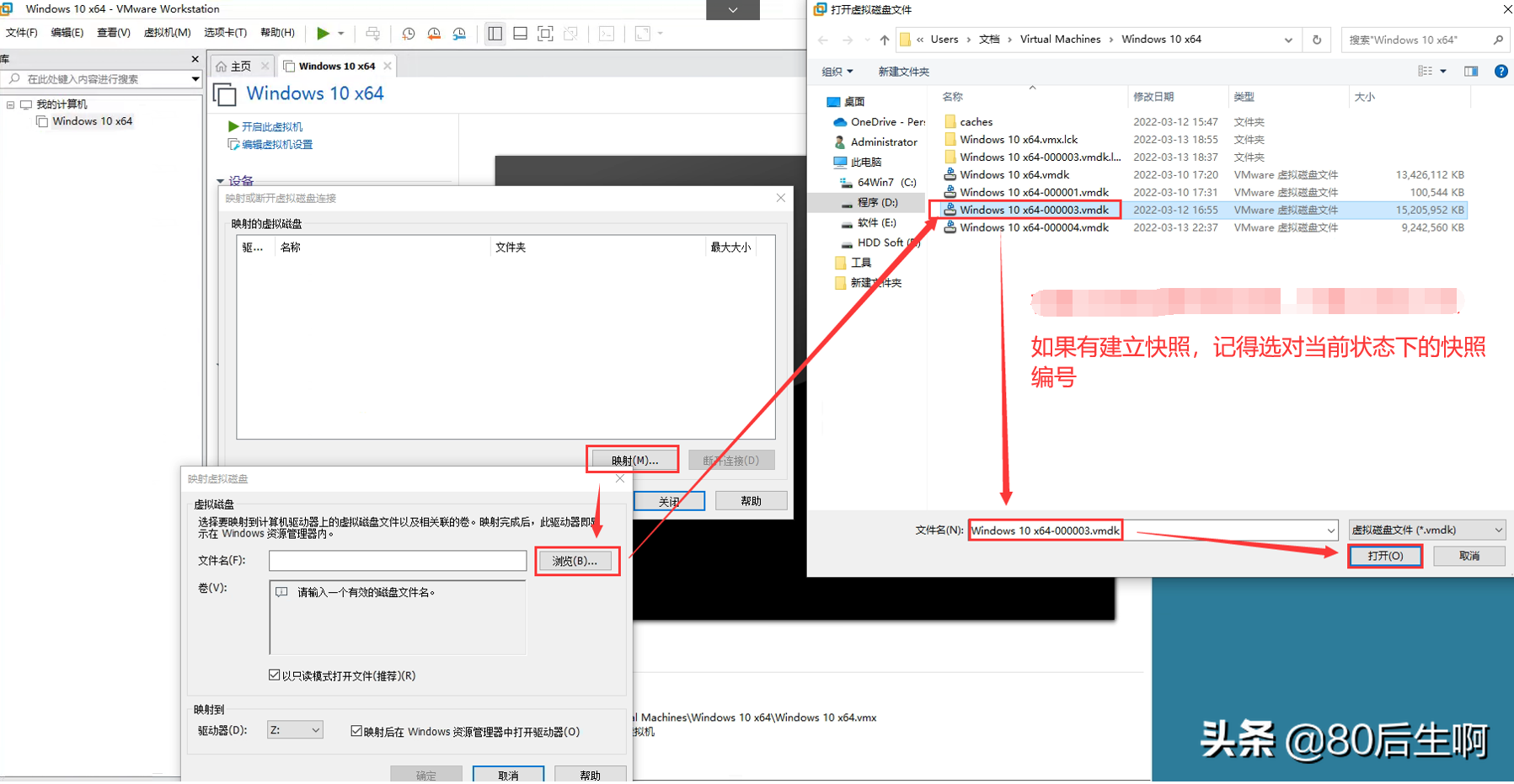The height and width of the screenshot is (784, 1514).
Task: Select Windows 10 x64.vmdk file
Action: (1014, 175)
